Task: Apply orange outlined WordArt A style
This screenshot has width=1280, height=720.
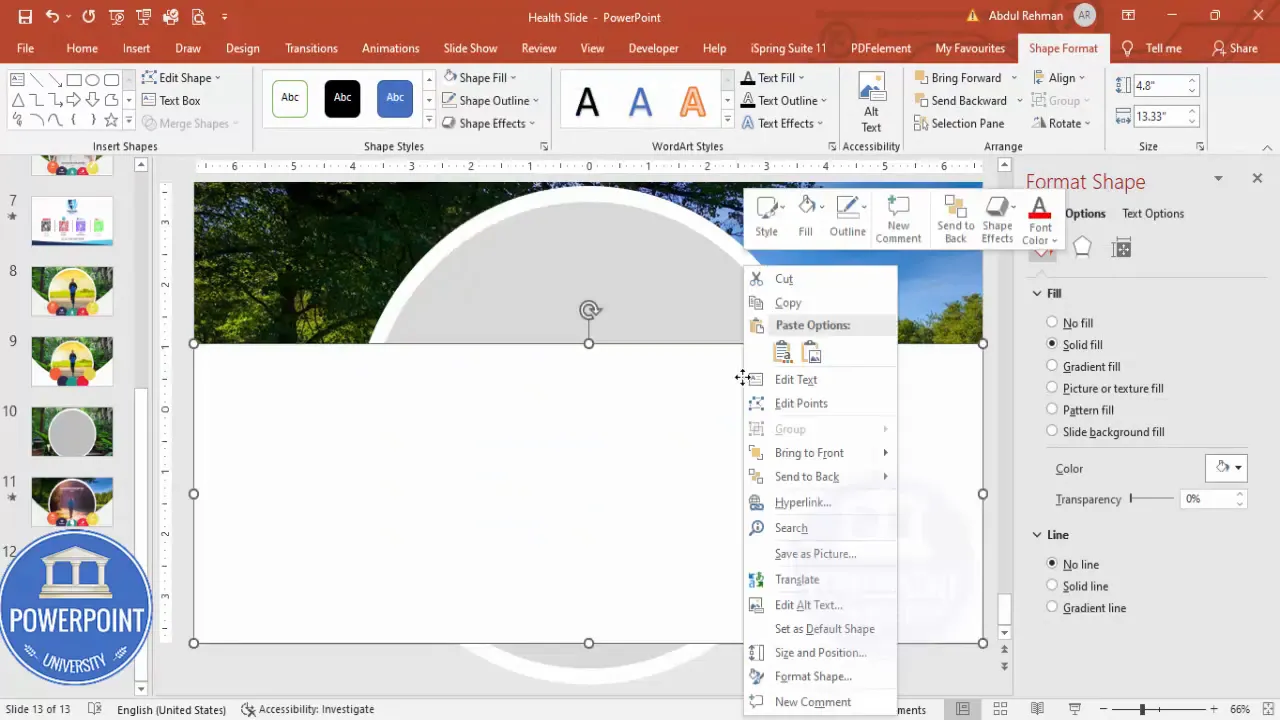Action: click(693, 101)
